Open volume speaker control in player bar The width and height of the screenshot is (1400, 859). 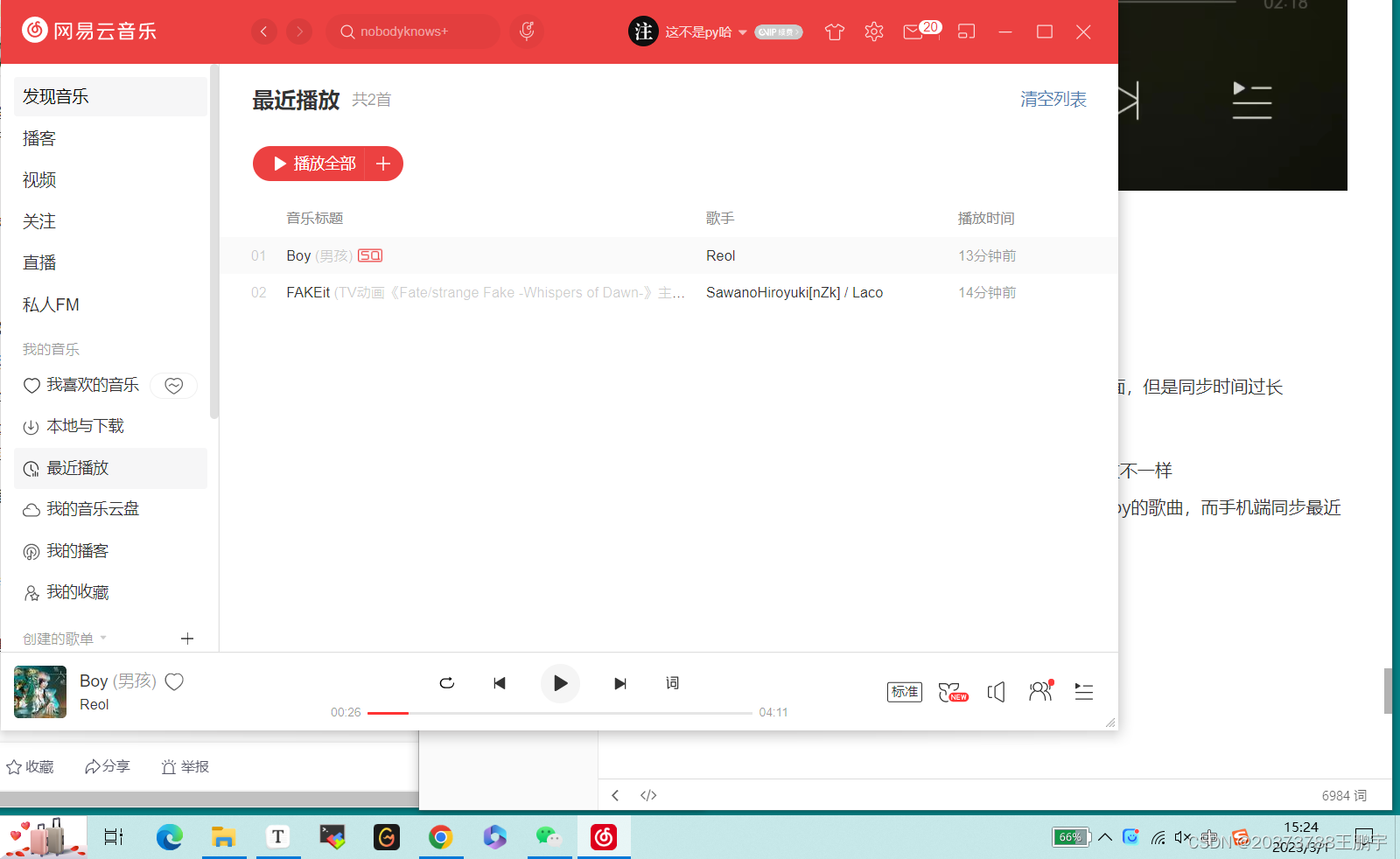[x=997, y=692]
